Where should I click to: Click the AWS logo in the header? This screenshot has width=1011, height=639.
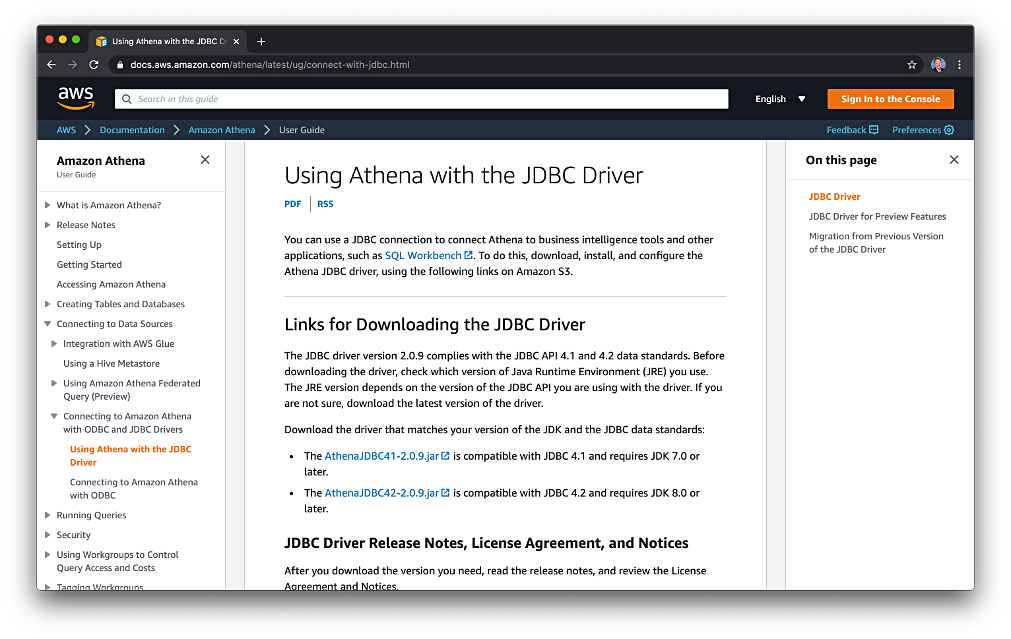[76, 98]
